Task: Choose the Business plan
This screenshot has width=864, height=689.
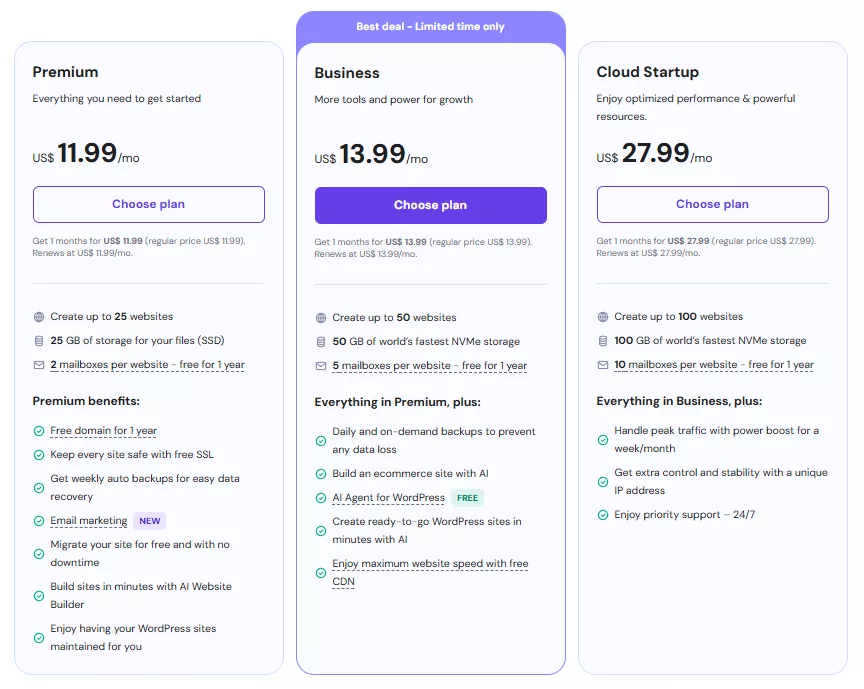Action: click(x=431, y=205)
